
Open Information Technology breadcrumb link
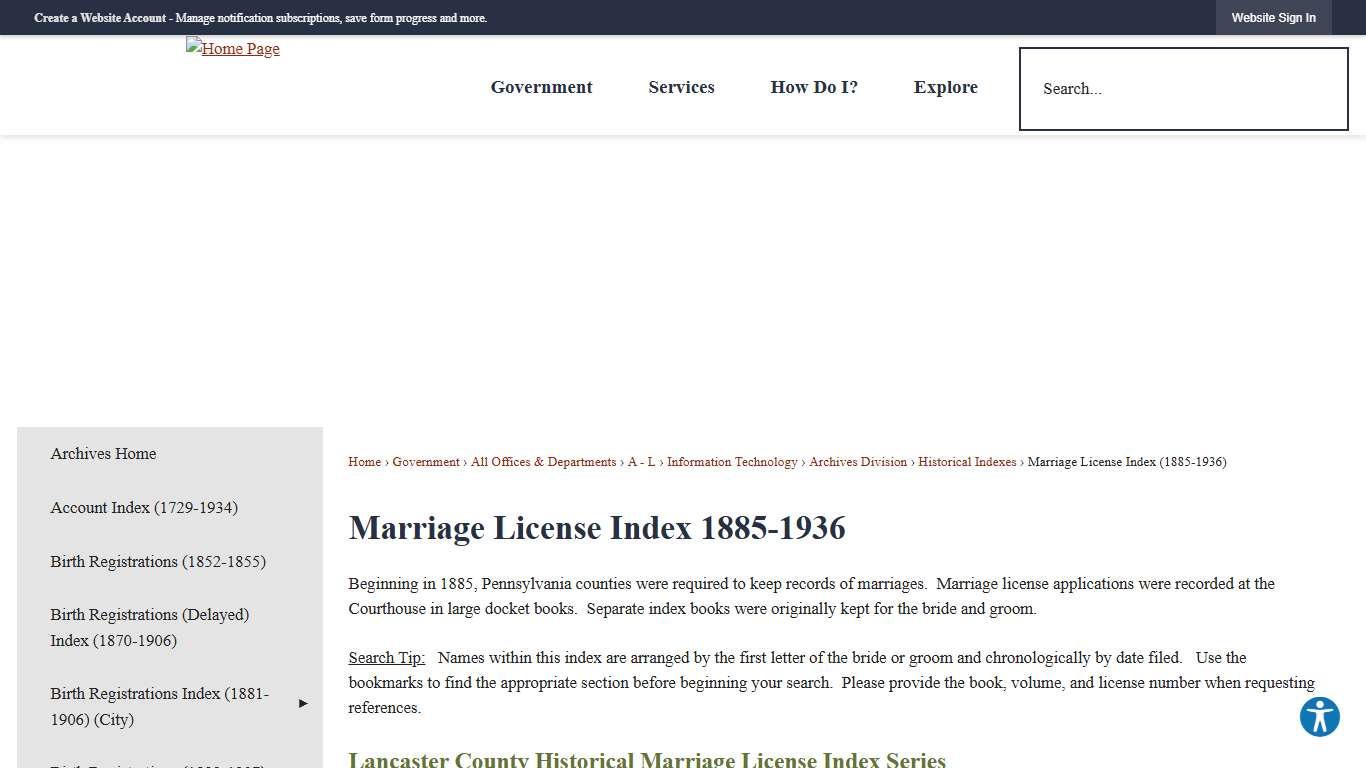click(732, 461)
